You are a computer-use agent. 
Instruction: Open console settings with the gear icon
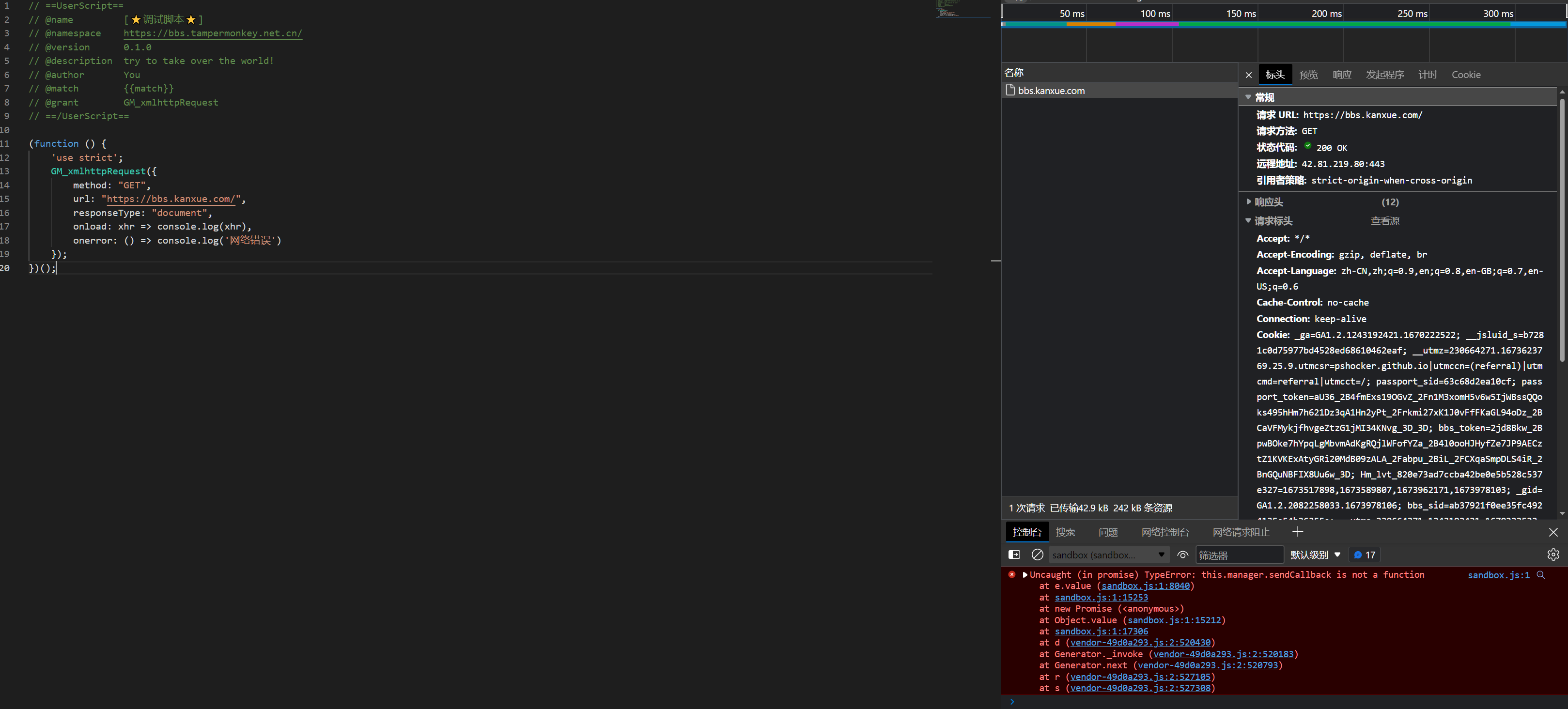[x=1553, y=555]
